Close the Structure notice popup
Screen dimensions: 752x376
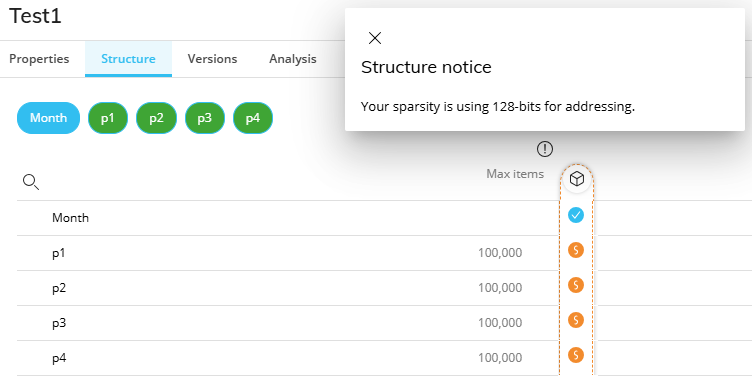375,38
